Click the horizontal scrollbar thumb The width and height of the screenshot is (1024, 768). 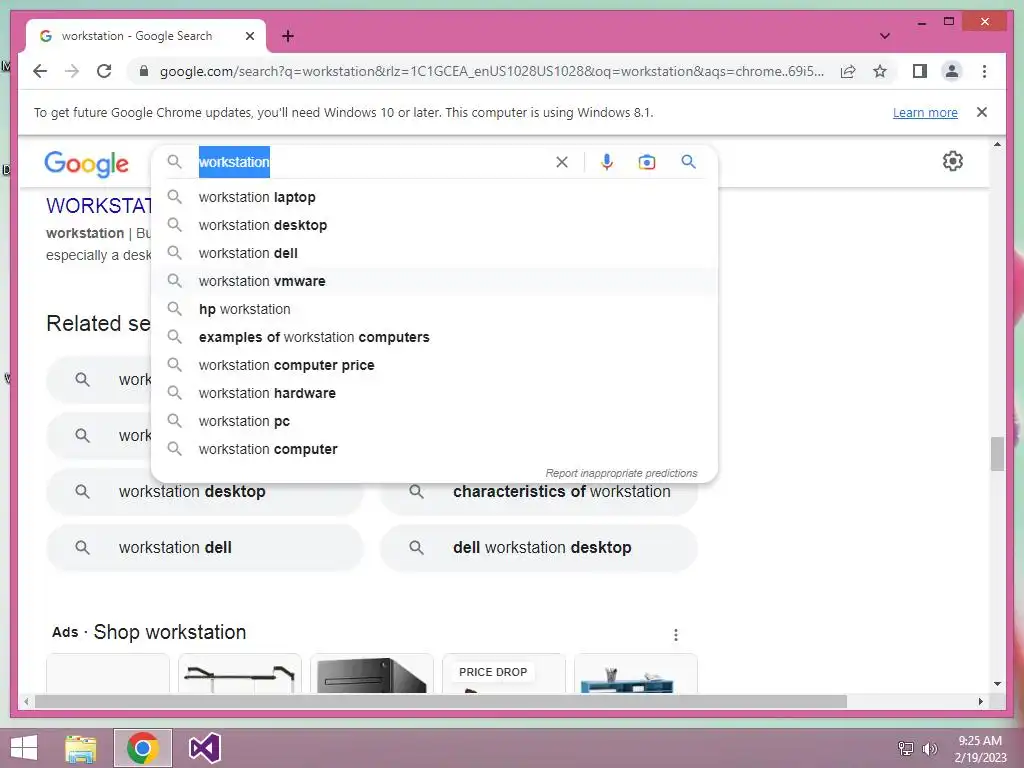click(441, 701)
